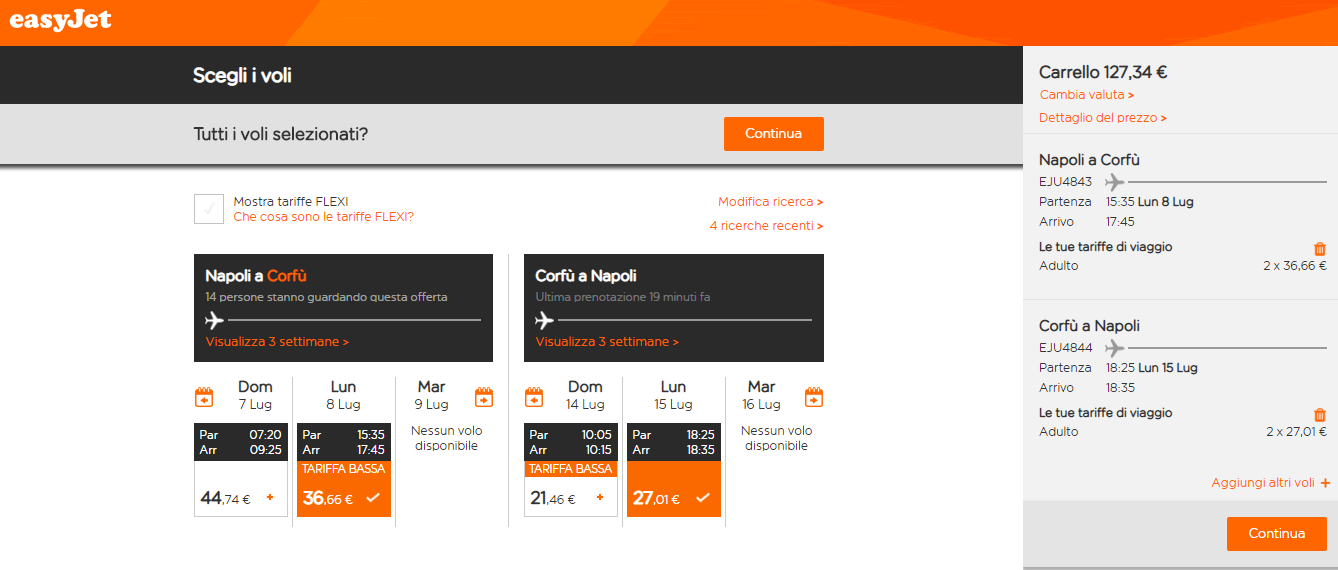This screenshot has width=1338, height=570.
Task: Select return day Dom 14 Lug
Action: [x=585, y=395]
